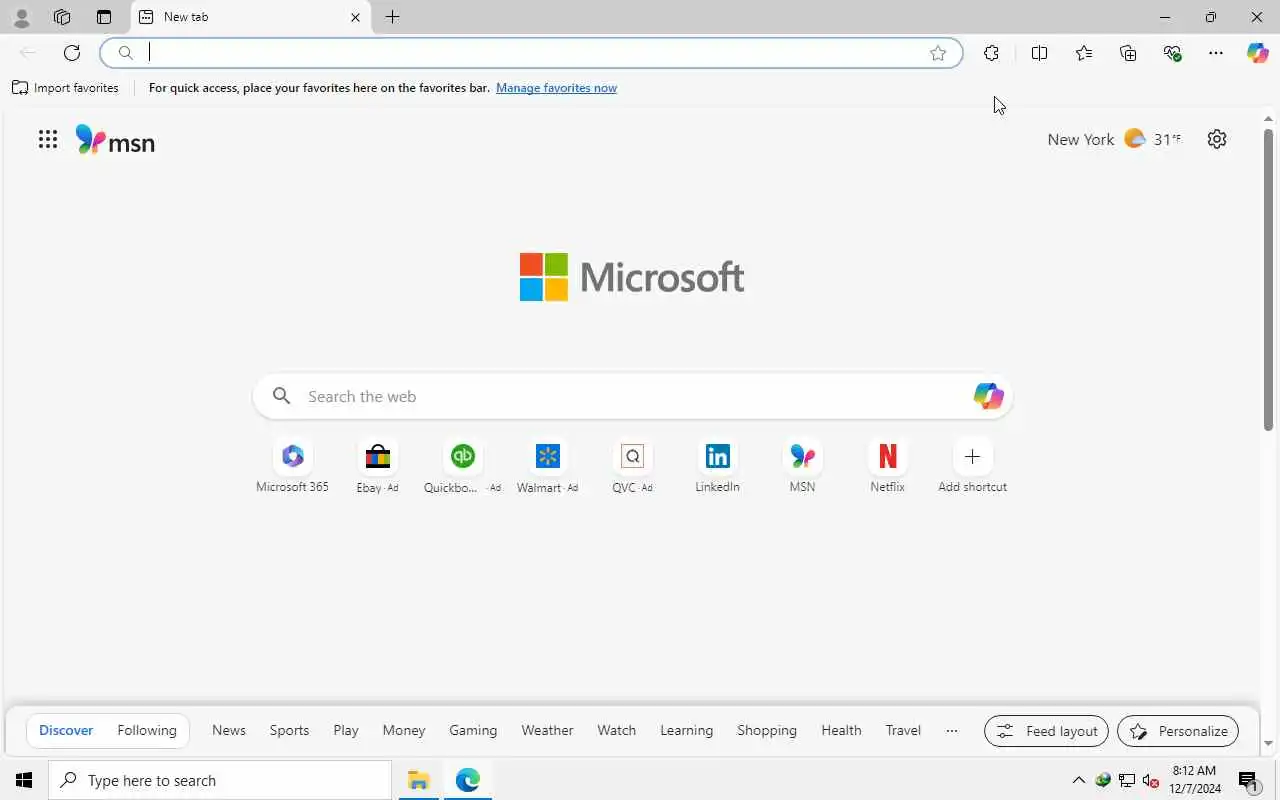Open a new tab with plus button
The height and width of the screenshot is (800, 1280).
tap(393, 17)
